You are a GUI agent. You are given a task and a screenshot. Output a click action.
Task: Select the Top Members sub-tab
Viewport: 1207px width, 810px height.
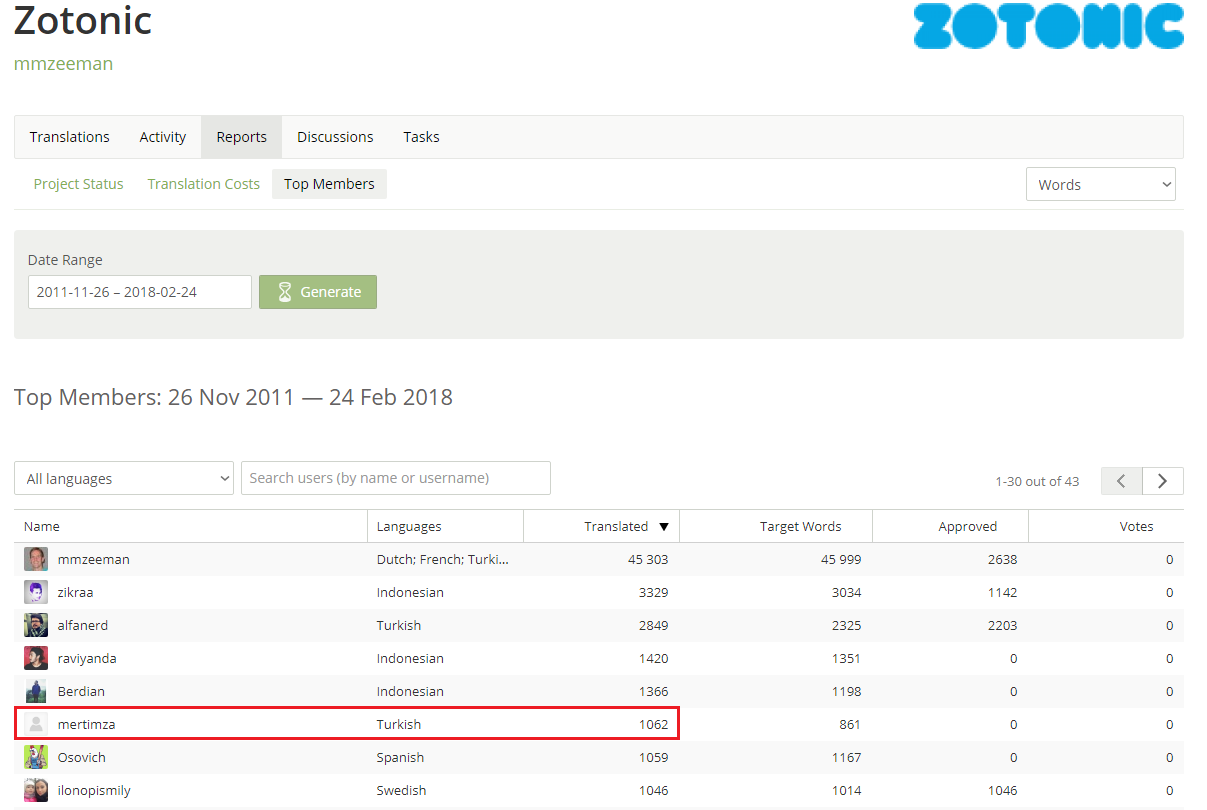click(329, 184)
